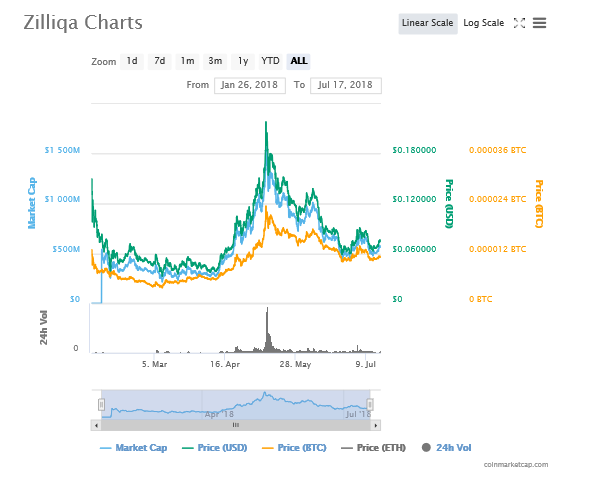Click the navigator scrollbar right arrow
Image resolution: width=590 pixels, height=487 pixels.
pyautogui.click(x=376, y=426)
